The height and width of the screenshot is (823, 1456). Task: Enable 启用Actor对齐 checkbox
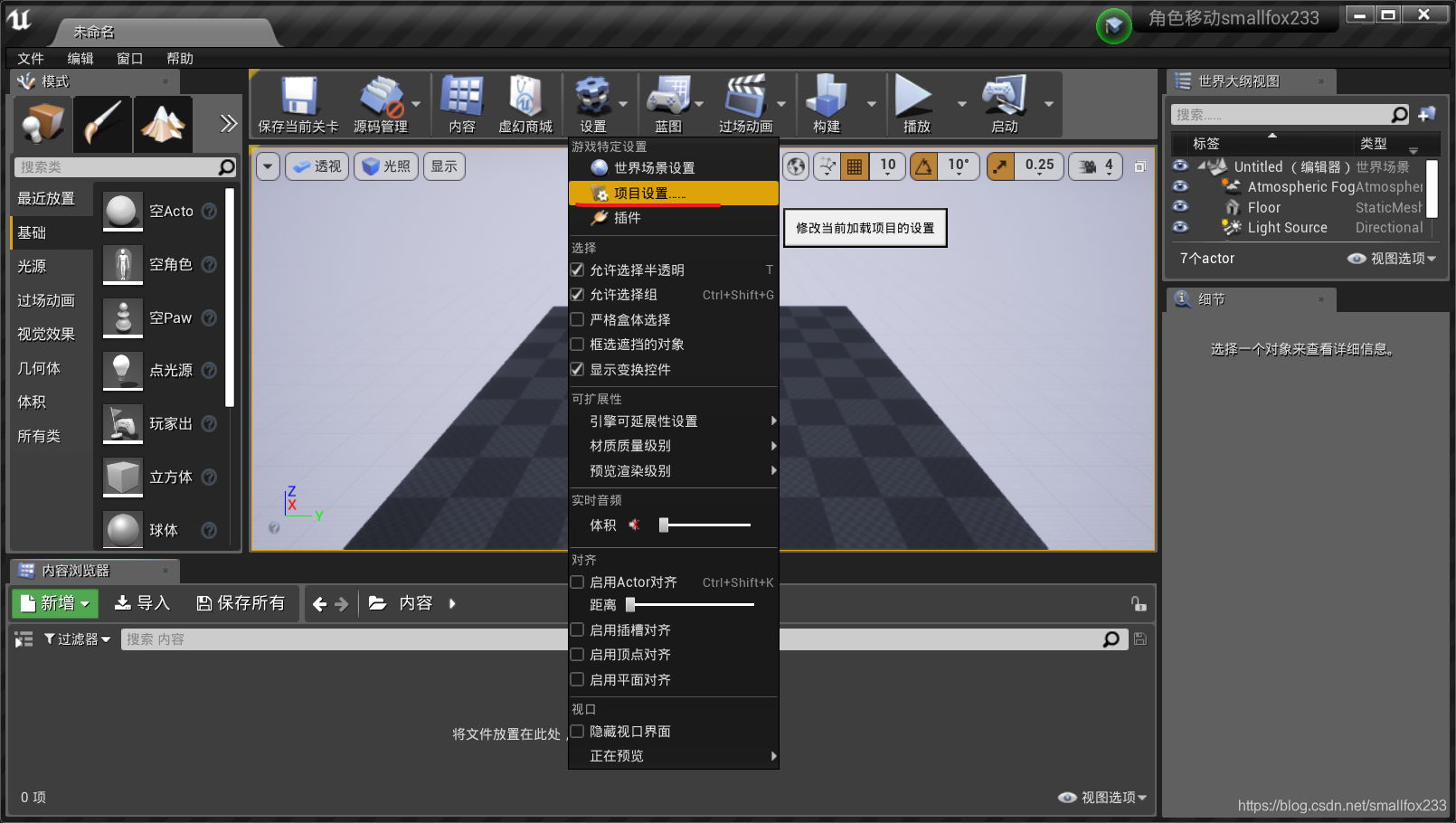coord(577,582)
